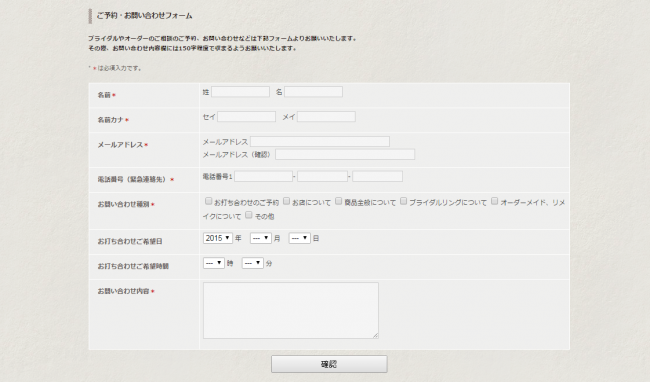Click the intro line starting ブライダルやオーダー

(x=222, y=38)
